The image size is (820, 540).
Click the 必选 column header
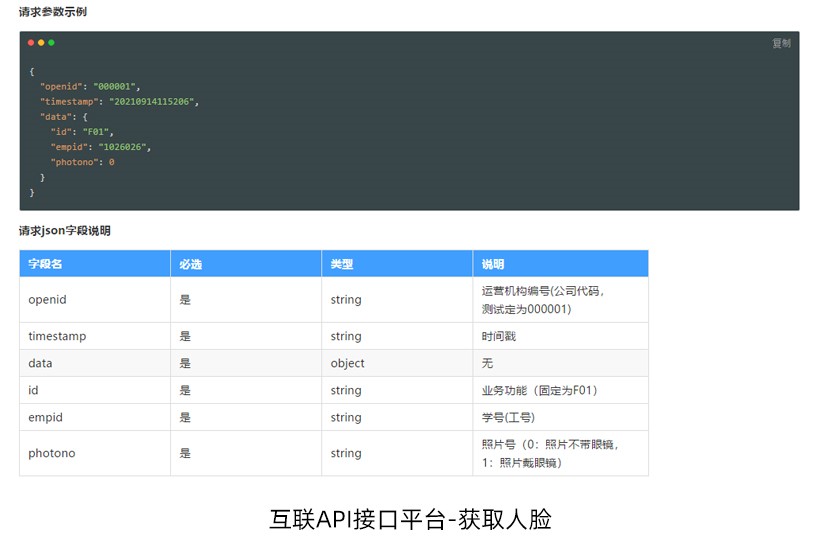coord(191,264)
